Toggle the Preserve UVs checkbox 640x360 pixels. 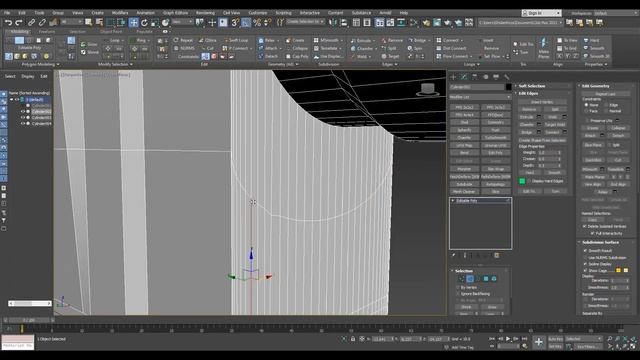pos(587,120)
